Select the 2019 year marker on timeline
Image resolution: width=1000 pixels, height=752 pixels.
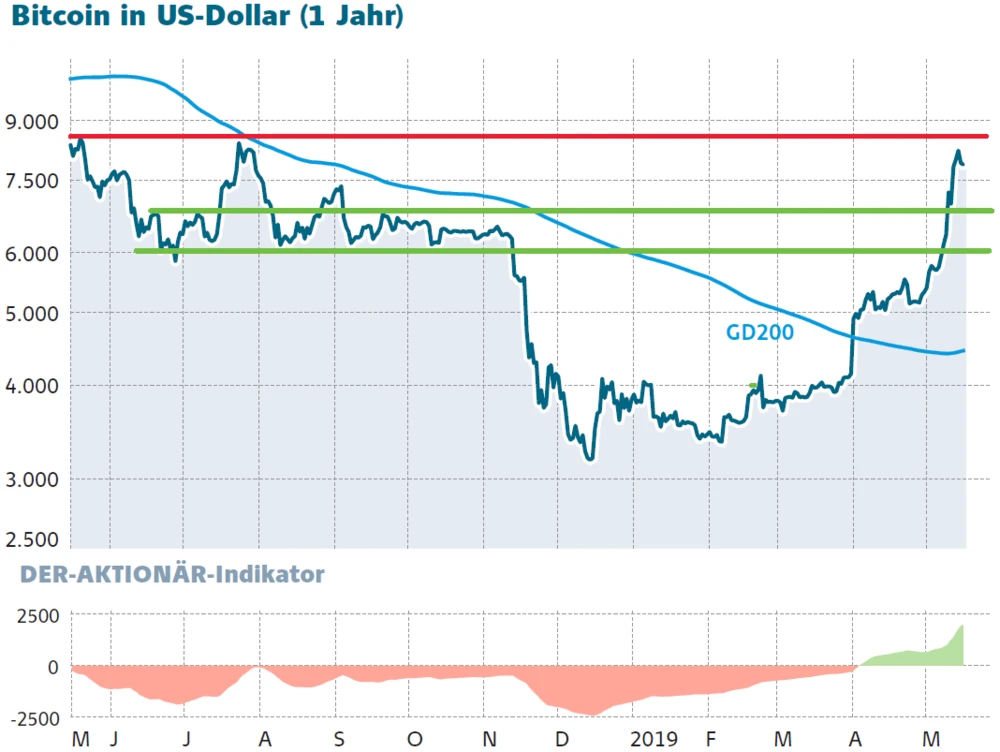656,739
